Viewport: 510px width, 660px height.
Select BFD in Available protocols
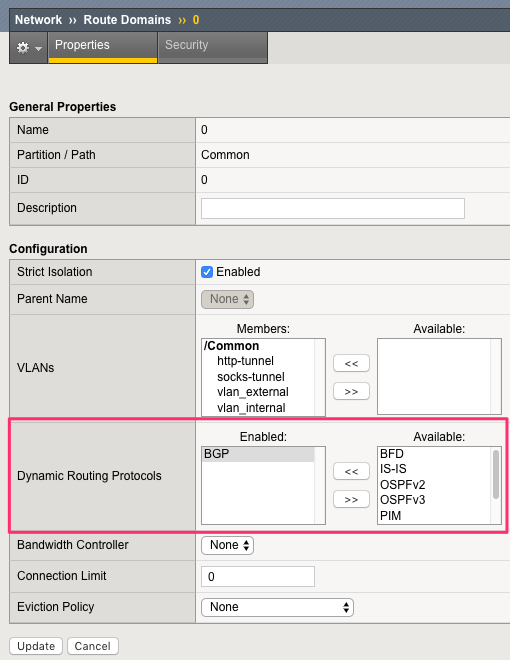(392, 454)
